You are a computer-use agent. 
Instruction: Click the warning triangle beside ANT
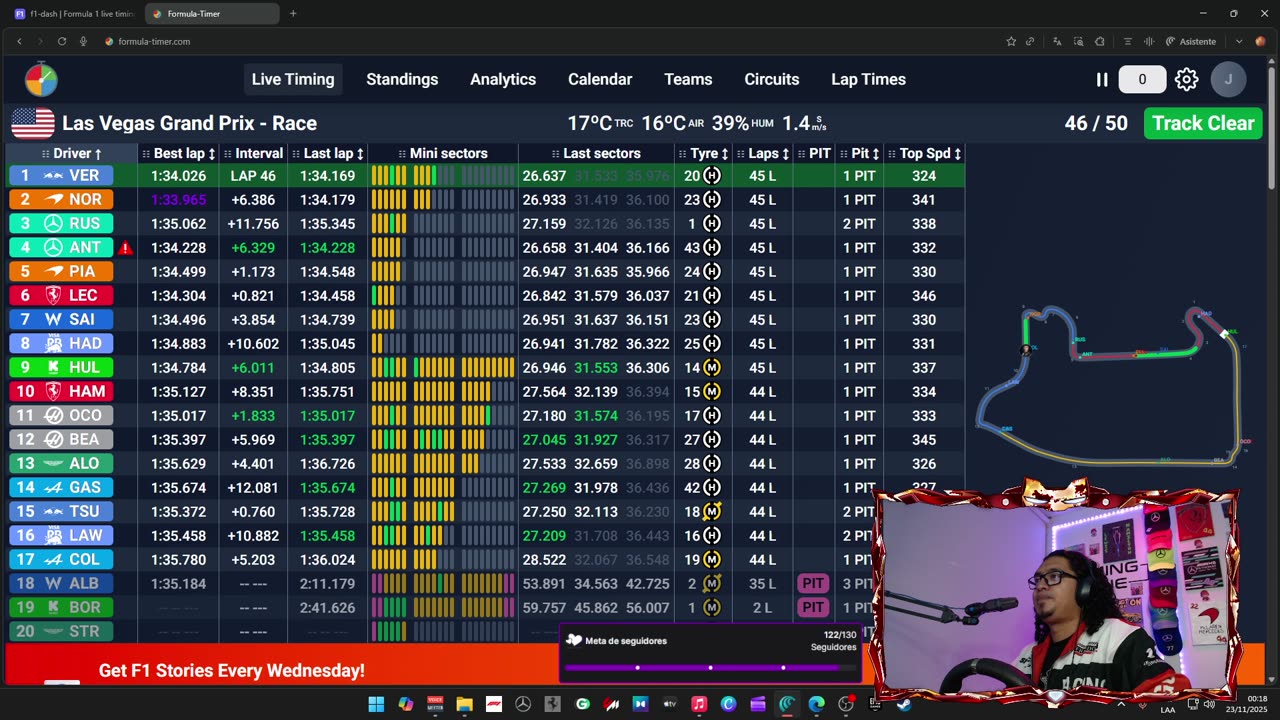[x=125, y=248]
